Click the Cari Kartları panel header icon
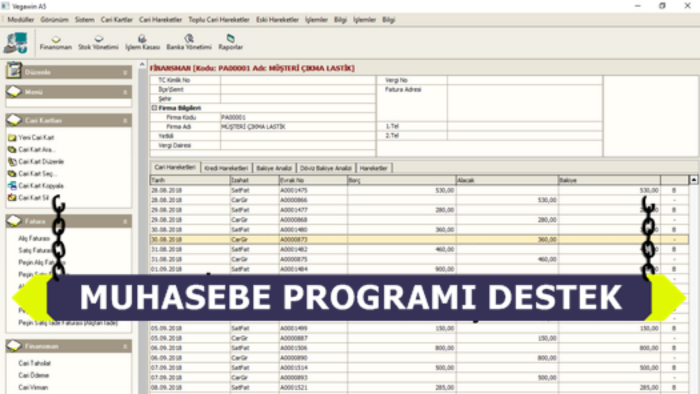Viewport: 700px width, 394px height. click(x=14, y=120)
